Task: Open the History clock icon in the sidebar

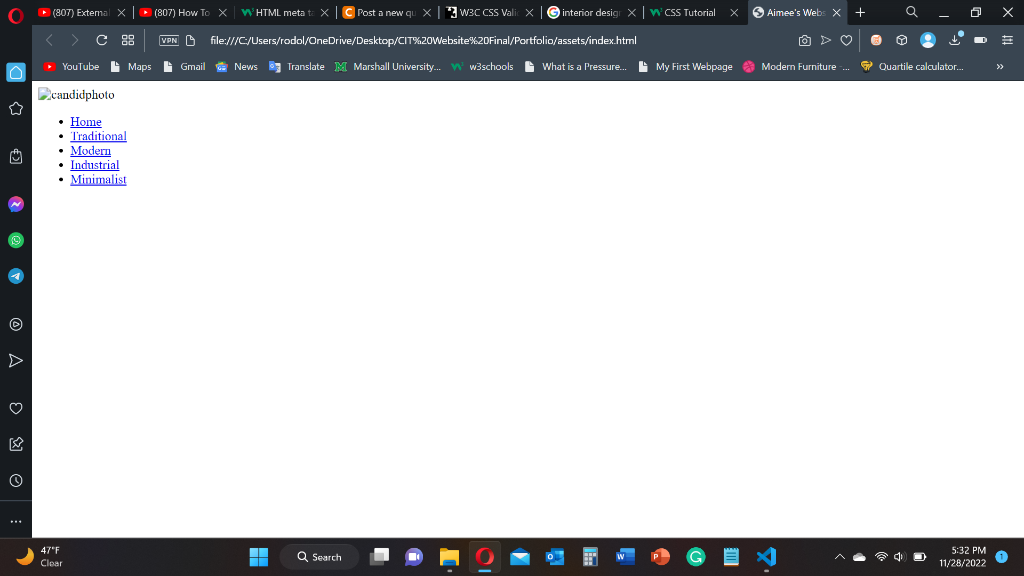Action: click(x=16, y=480)
